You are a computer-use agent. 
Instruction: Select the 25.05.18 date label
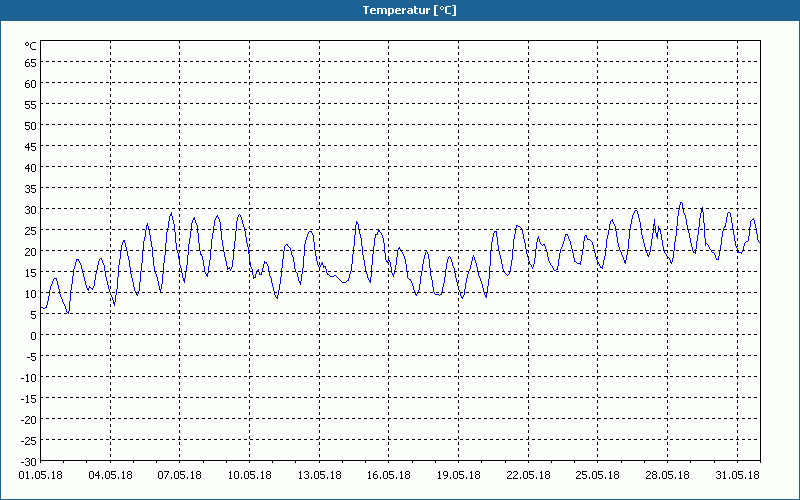[597, 475]
